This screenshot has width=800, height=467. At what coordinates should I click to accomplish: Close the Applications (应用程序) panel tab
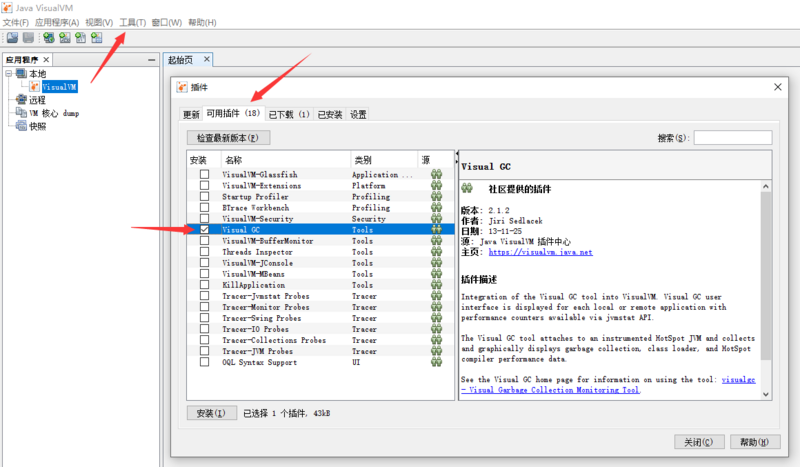[46, 60]
